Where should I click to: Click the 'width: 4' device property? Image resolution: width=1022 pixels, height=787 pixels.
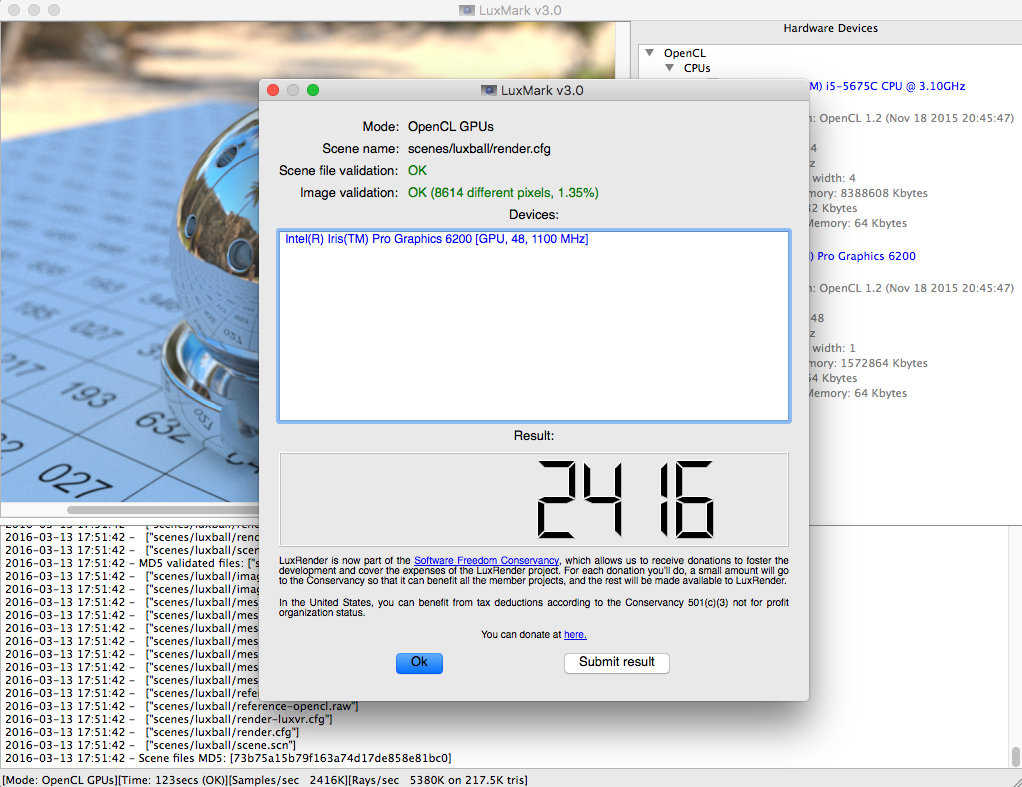[834, 179]
